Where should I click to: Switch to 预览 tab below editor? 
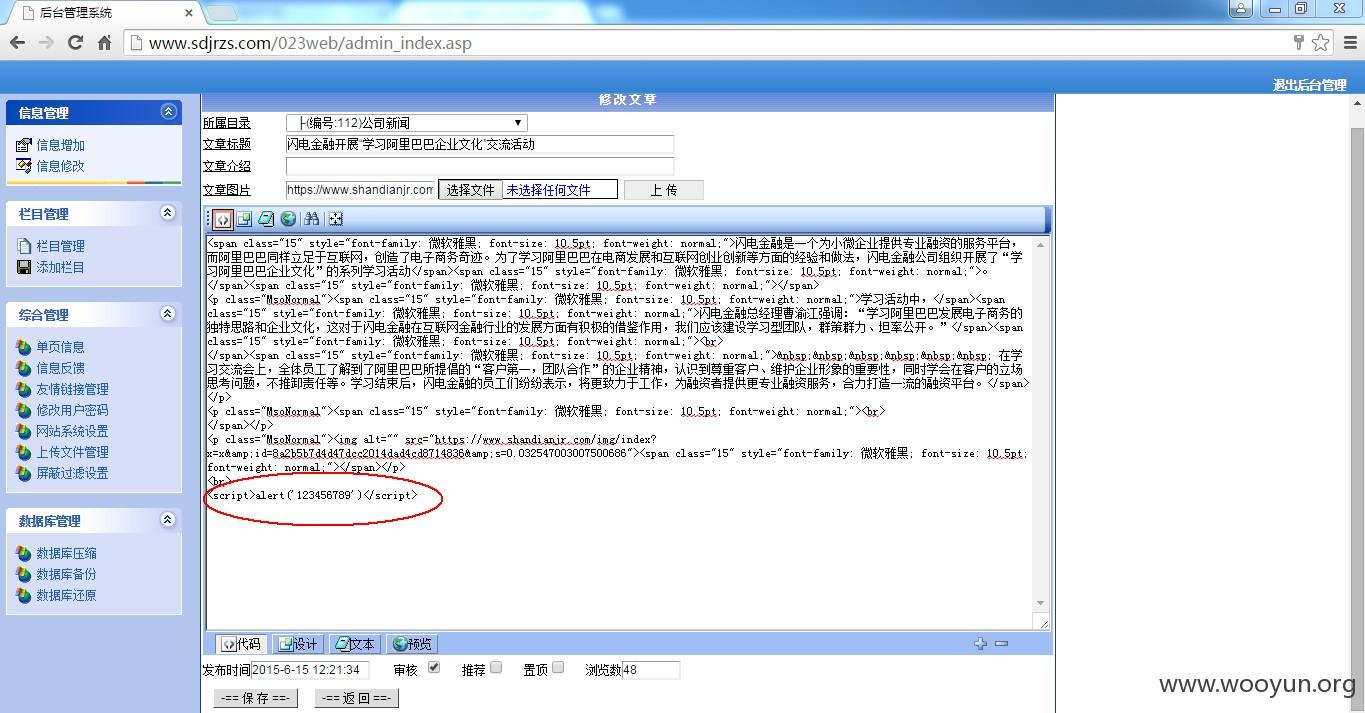[412, 644]
